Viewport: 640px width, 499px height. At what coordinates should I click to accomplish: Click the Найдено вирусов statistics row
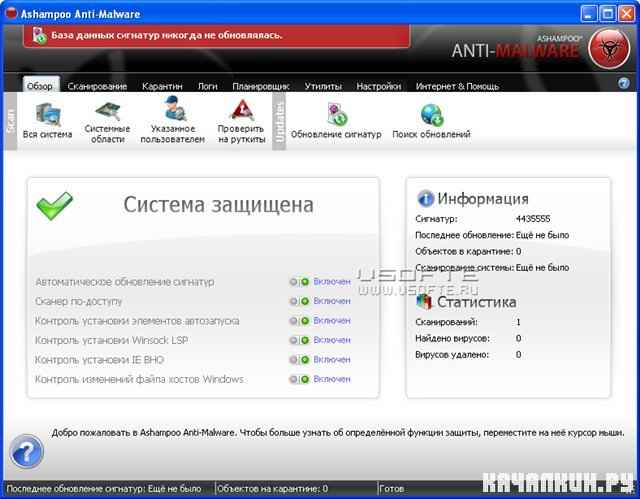[468, 338]
